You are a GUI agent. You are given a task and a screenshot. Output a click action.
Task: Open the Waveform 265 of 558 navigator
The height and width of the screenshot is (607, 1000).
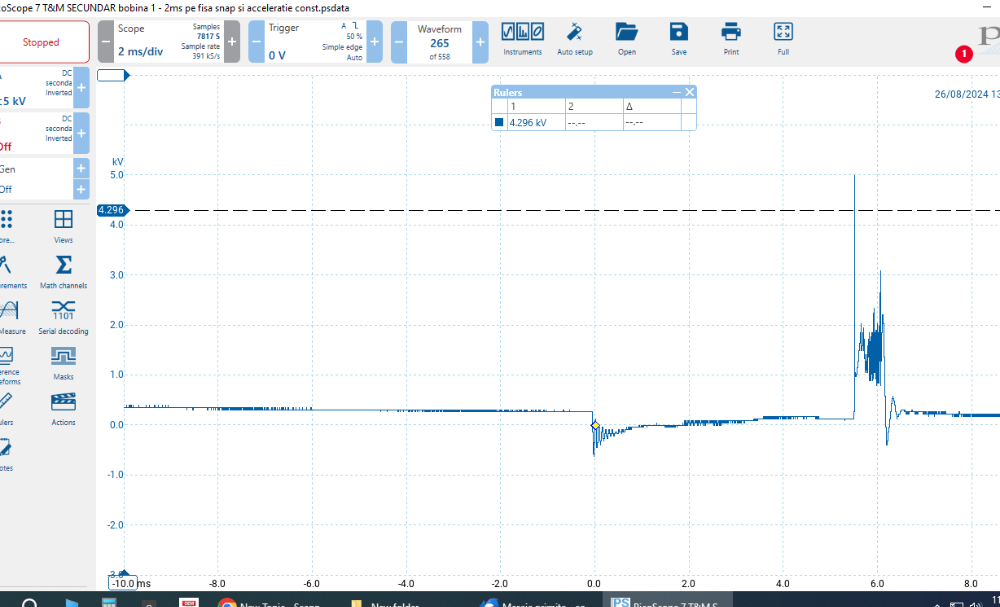click(x=439, y=42)
